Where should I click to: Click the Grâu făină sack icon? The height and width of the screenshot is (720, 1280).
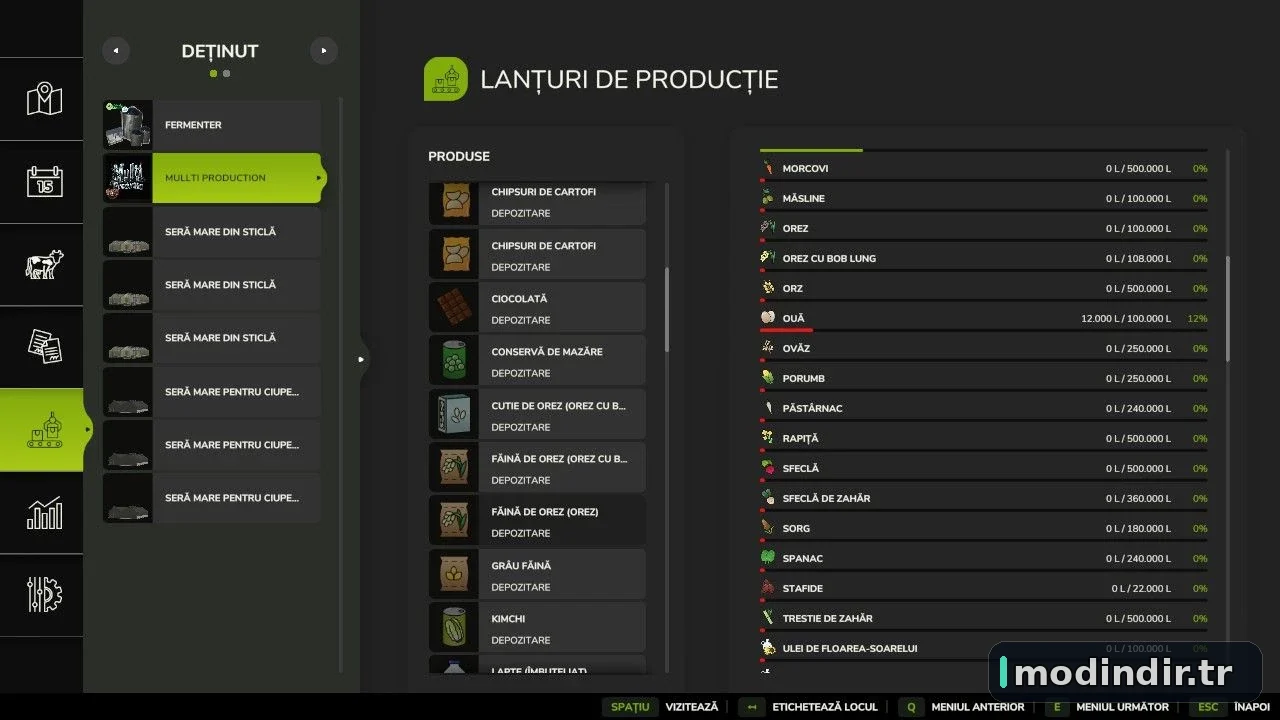(454, 575)
